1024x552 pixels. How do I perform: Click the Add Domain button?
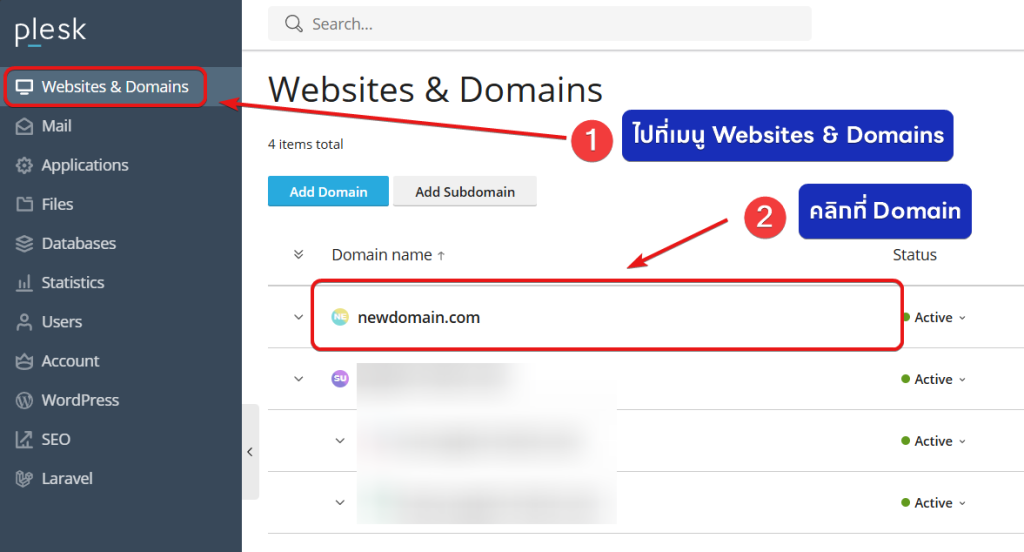click(328, 191)
